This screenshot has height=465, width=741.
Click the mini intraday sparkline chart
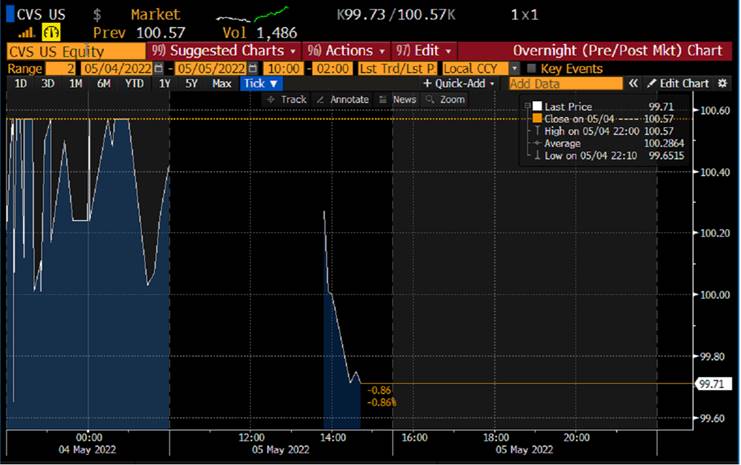[252, 14]
